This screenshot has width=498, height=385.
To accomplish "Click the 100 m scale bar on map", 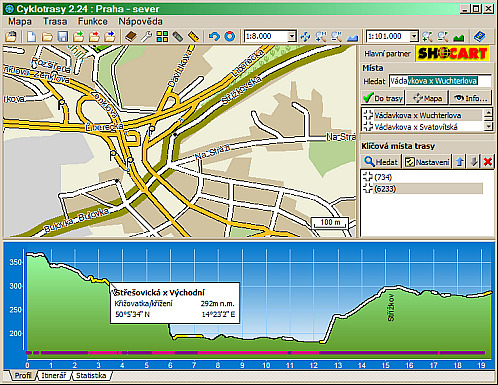I will (330, 223).
